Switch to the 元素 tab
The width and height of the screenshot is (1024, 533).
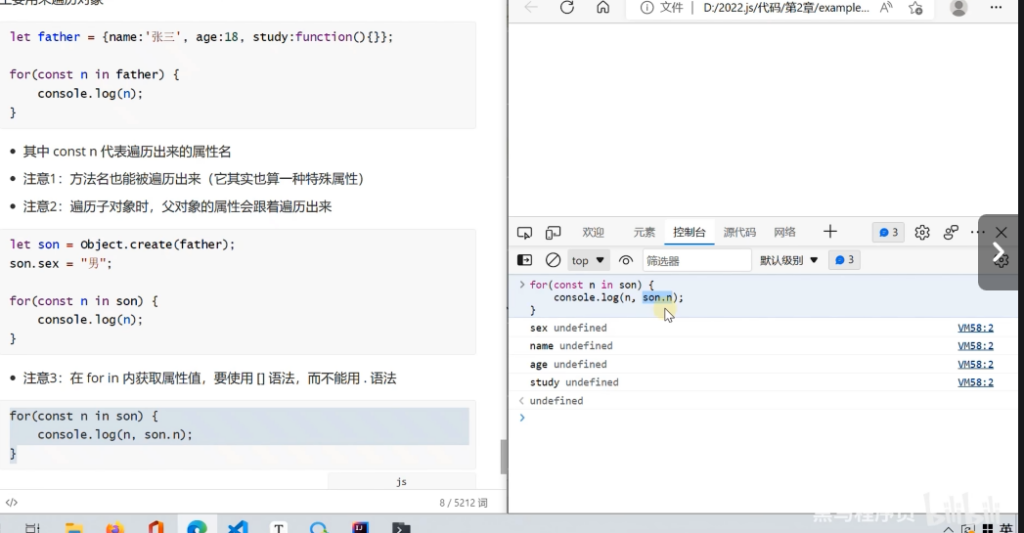click(x=644, y=232)
